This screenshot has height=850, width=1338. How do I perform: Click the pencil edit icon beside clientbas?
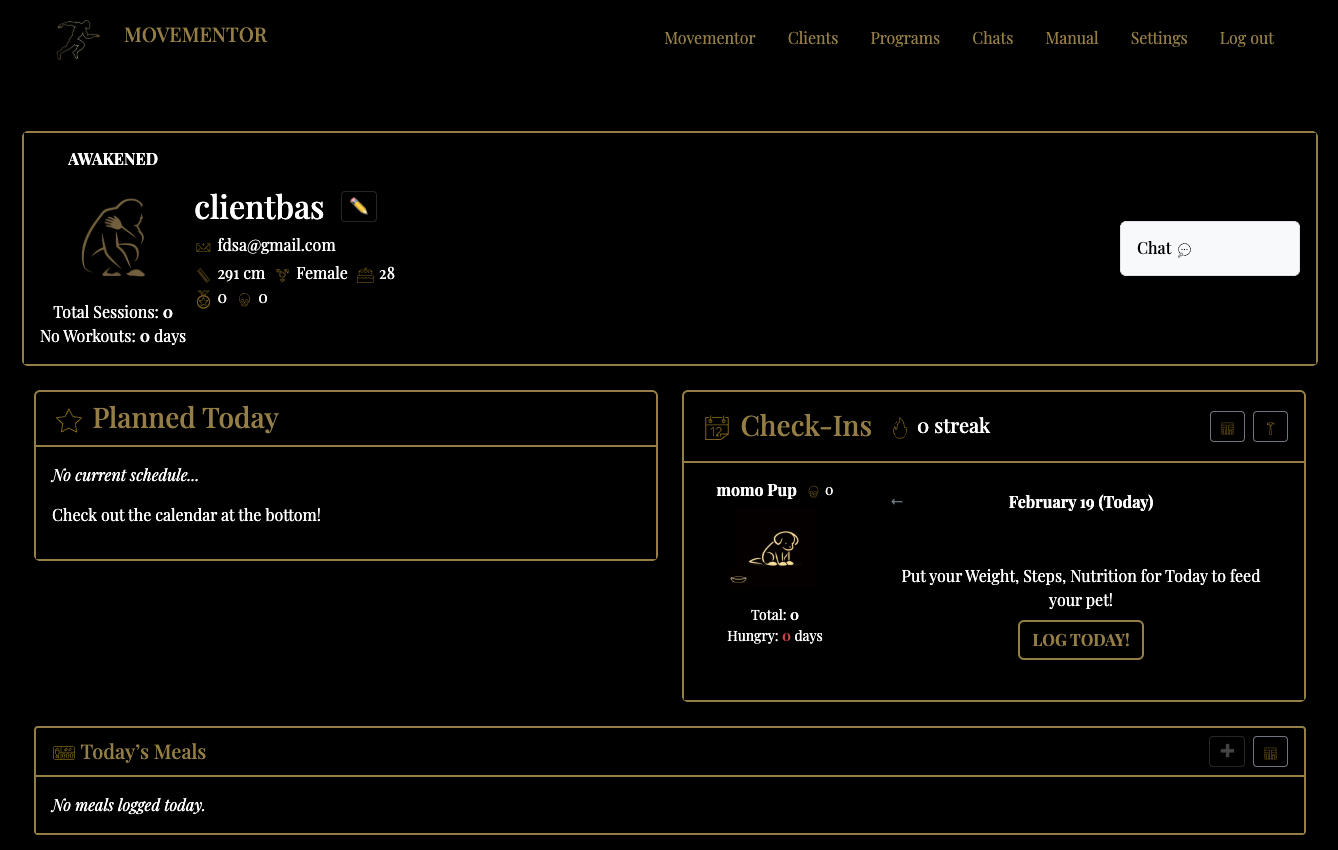click(358, 207)
